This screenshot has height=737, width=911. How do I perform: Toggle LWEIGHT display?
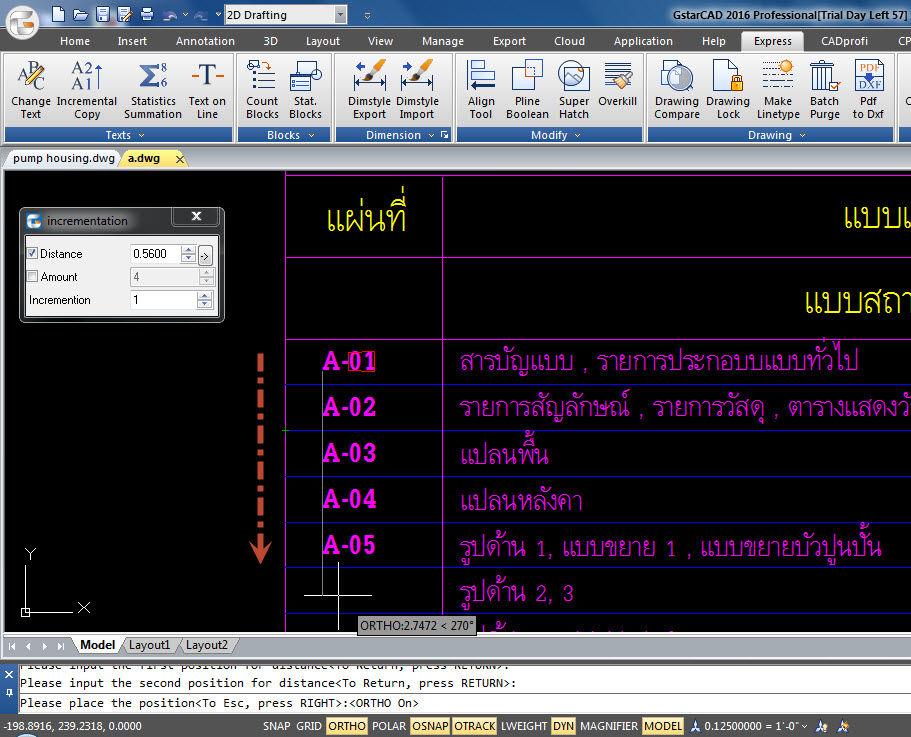[523, 726]
